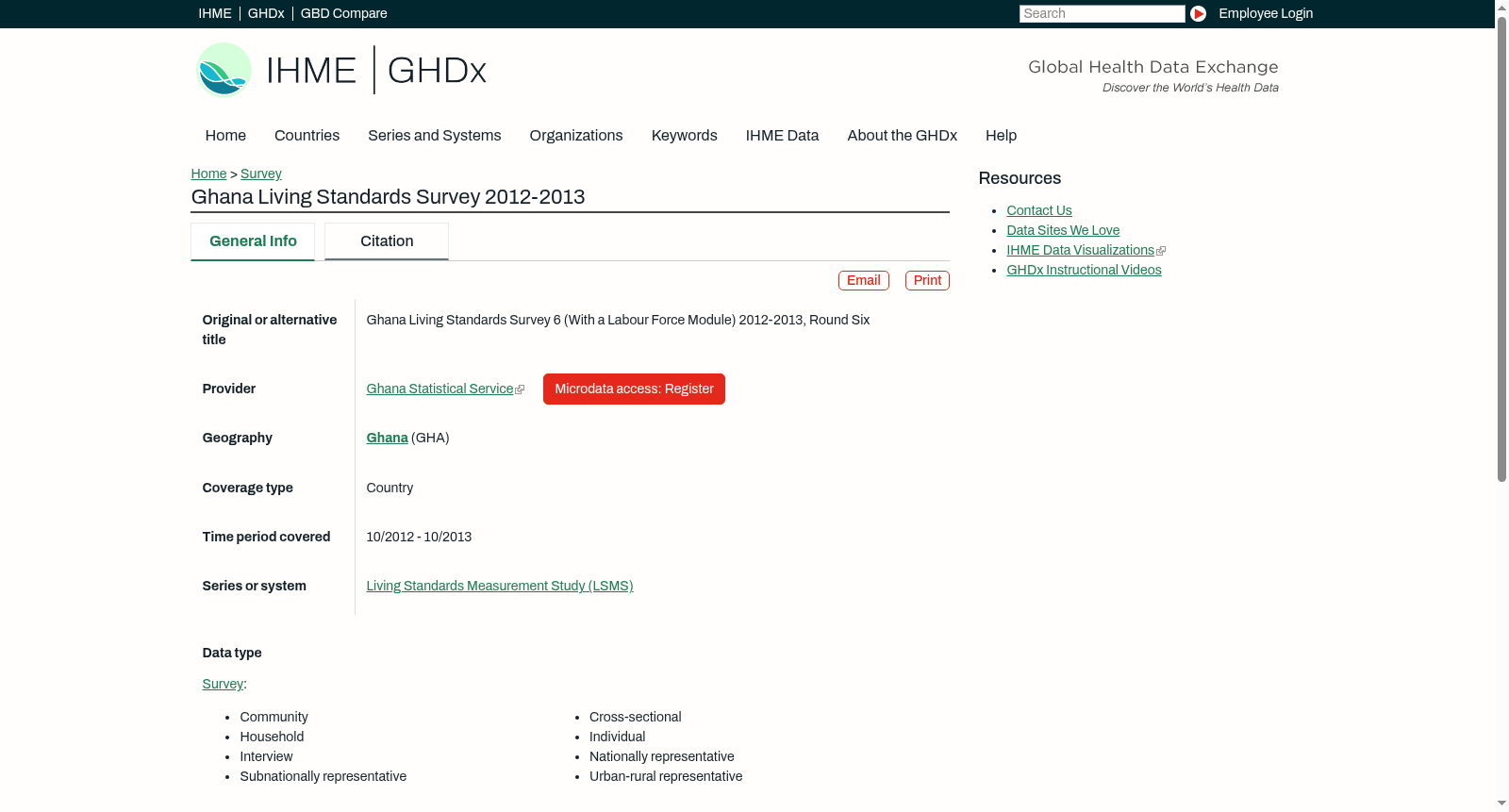Open the Keywords menu

685,136
